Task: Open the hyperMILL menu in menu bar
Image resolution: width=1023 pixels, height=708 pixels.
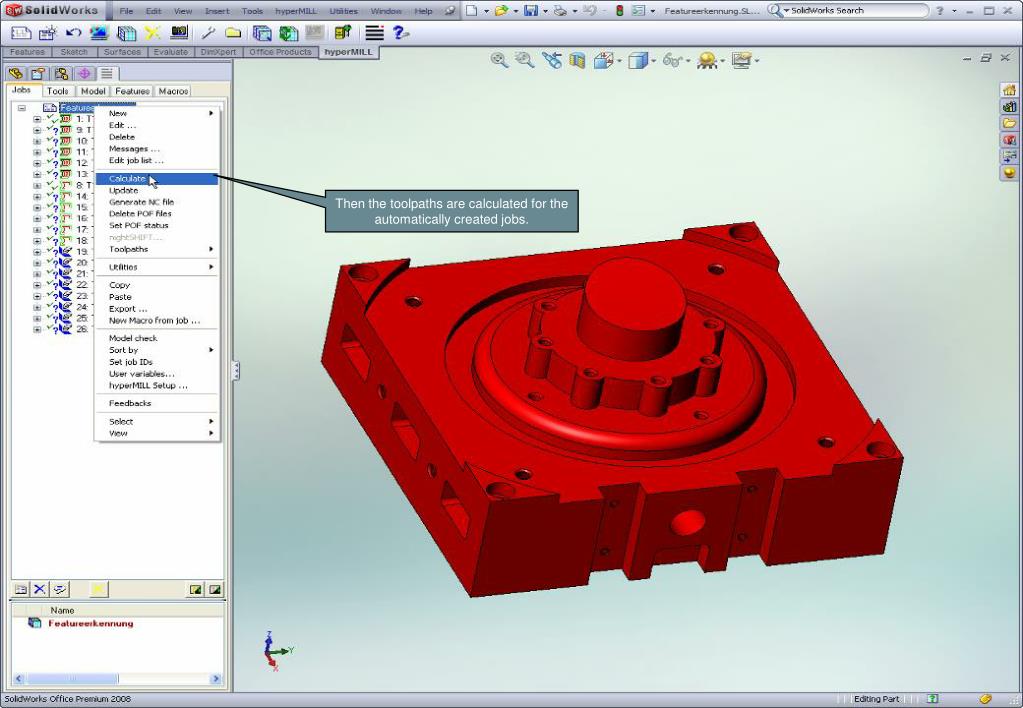Action: point(296,11)
